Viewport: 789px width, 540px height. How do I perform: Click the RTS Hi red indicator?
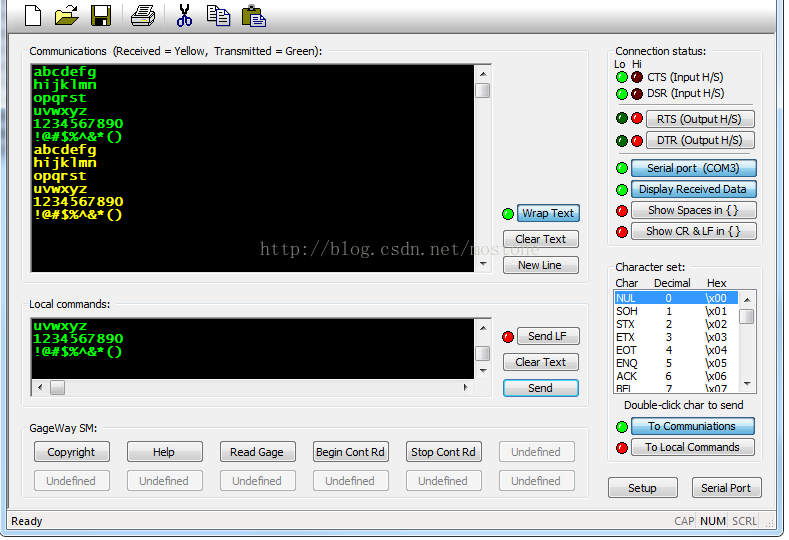click(637, 118)
